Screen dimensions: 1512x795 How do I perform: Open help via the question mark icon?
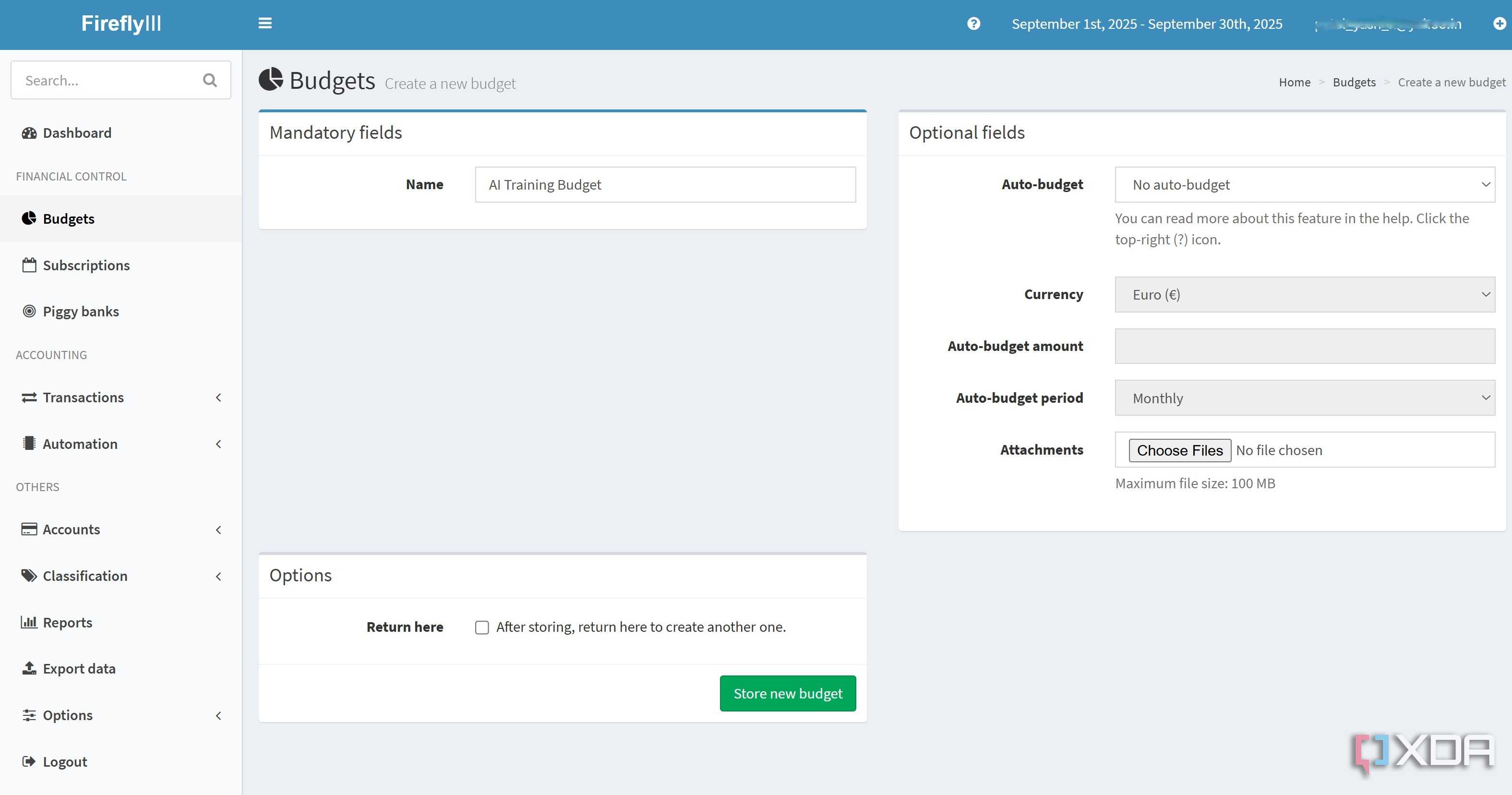(x=973, y=24)
